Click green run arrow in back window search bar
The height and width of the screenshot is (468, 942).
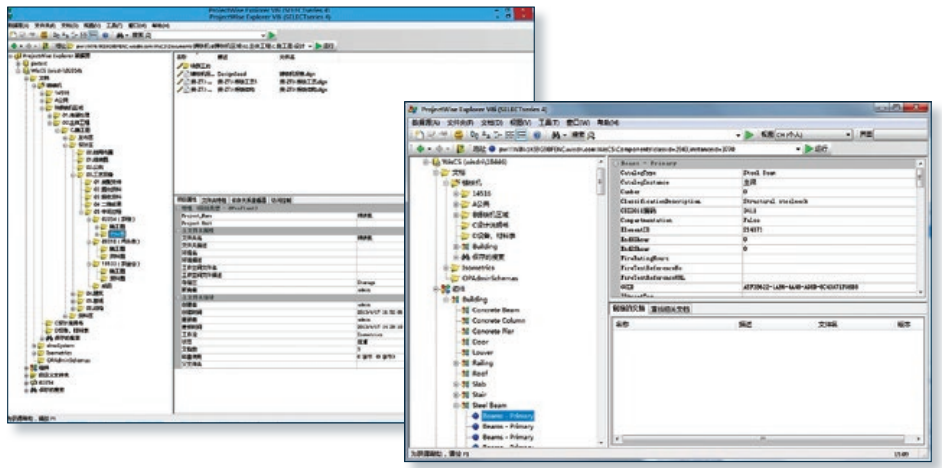pyautogui.click(x=272, y=36)
